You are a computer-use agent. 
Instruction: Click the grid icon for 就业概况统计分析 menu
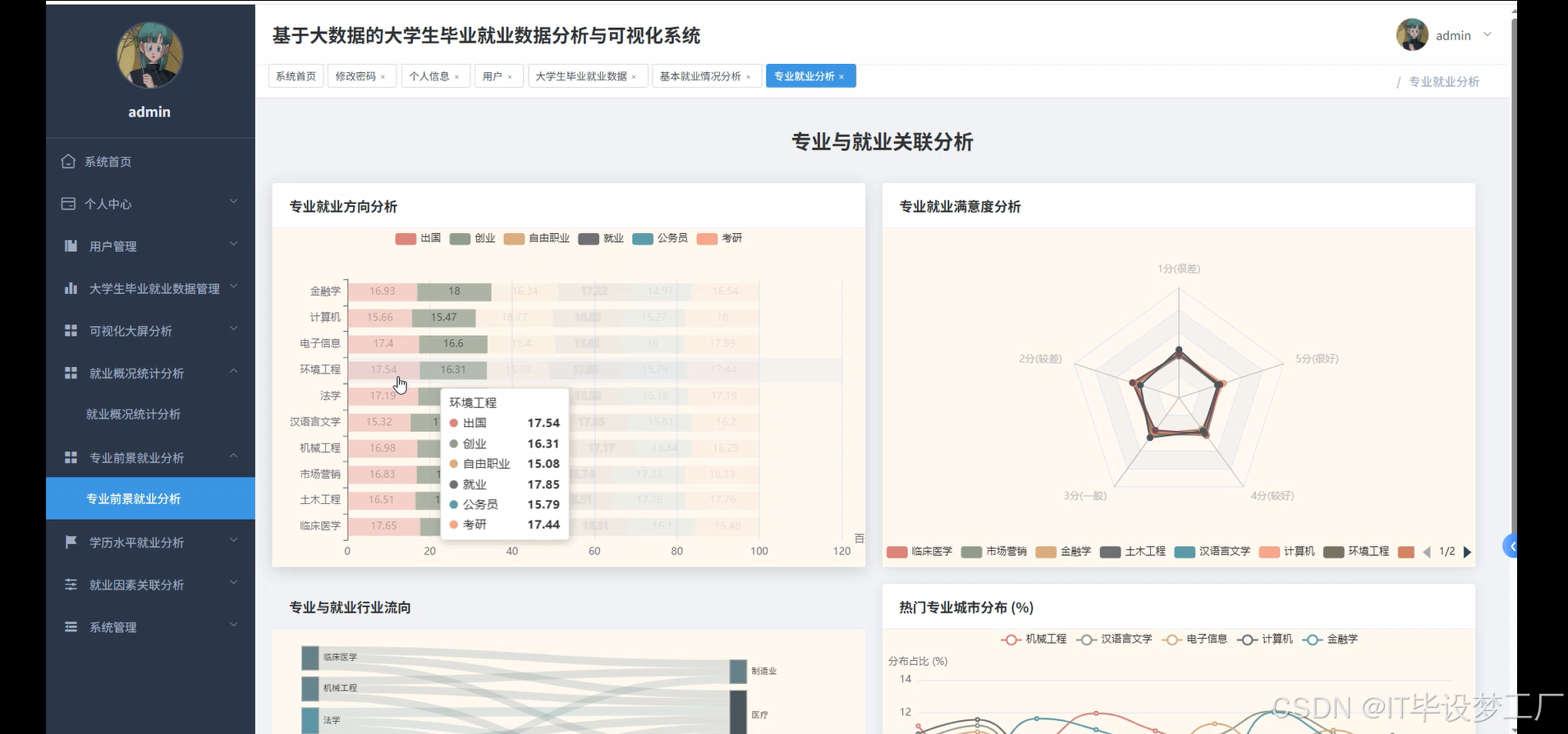pos(71,373)
